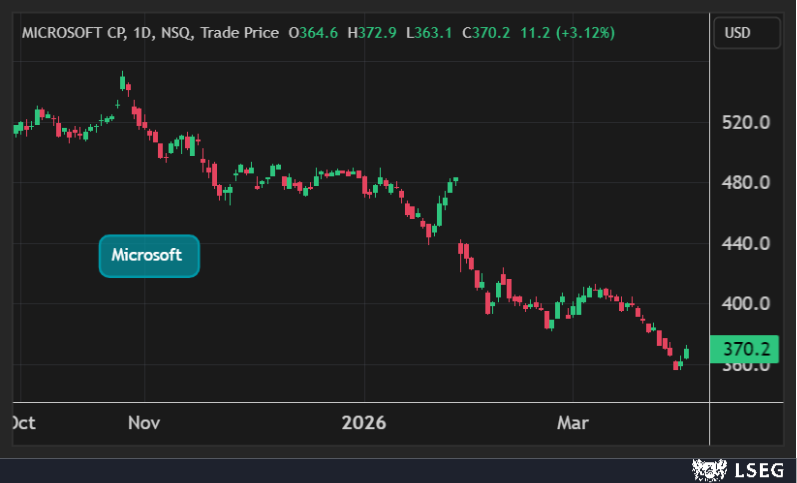
Task: Select the Nov marker on time axis
Action: pyautogui.click(x=145, y=423)
